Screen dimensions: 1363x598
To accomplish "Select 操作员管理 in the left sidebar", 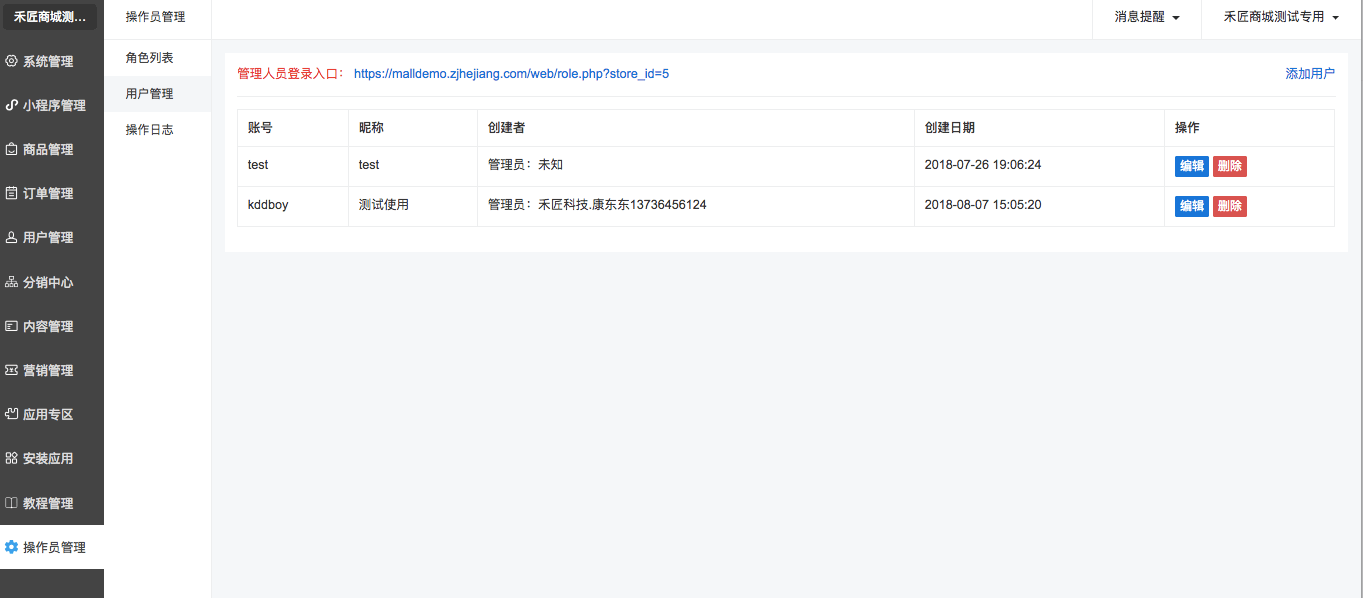I will coord(52,547).
